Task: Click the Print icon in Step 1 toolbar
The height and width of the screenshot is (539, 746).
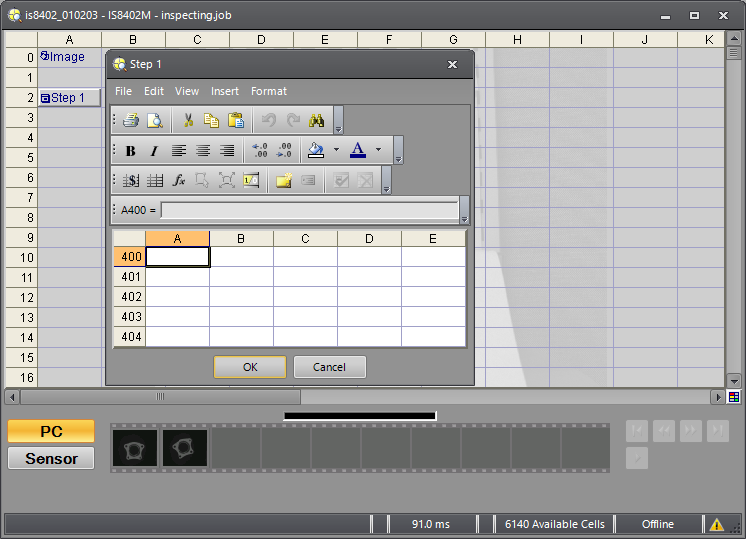Action: tap(131, 120)
